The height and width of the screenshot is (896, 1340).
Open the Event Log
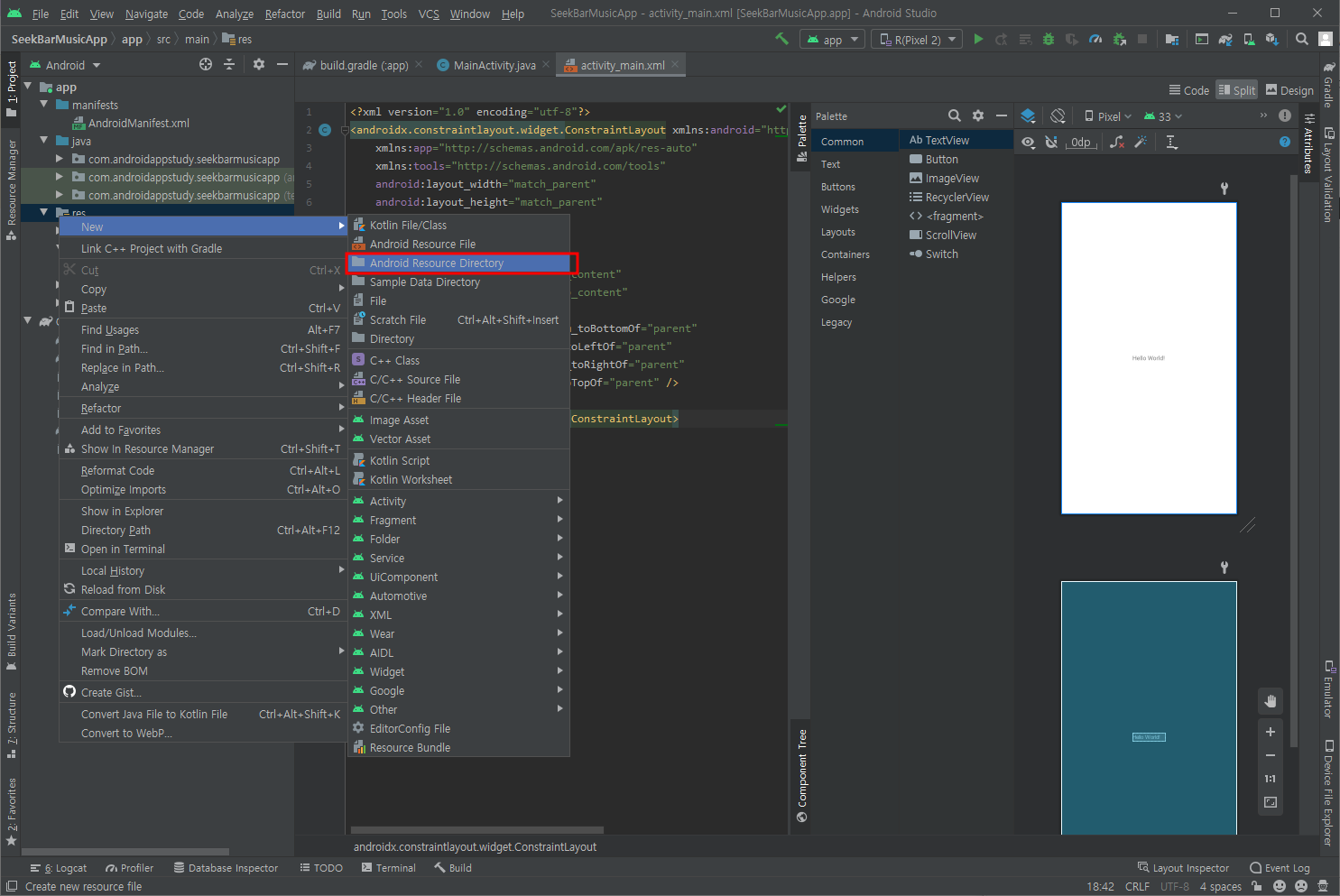pos(1280,868)
